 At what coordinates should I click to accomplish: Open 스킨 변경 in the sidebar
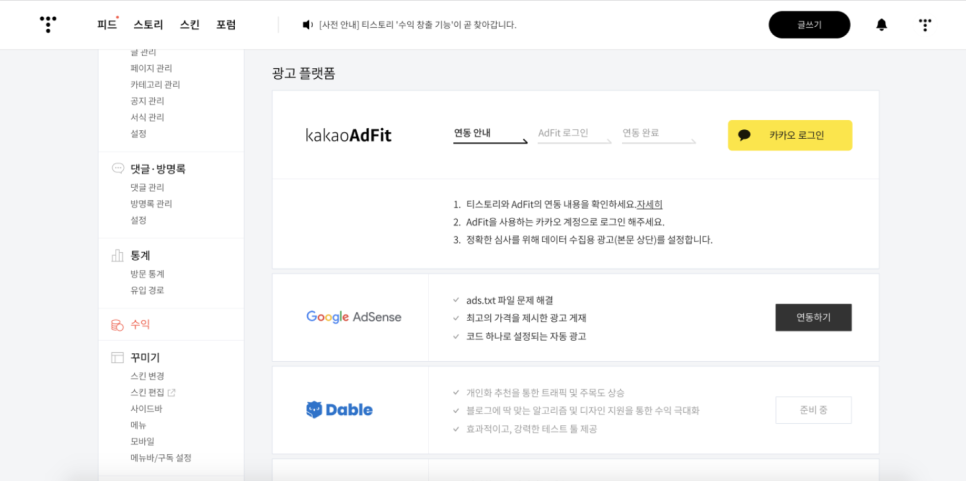pyautogui.click(x=147, y=376)
